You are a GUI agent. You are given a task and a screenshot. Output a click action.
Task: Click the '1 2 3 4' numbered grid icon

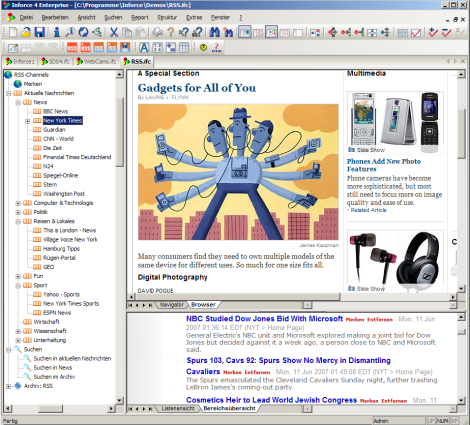click(157, 47)
